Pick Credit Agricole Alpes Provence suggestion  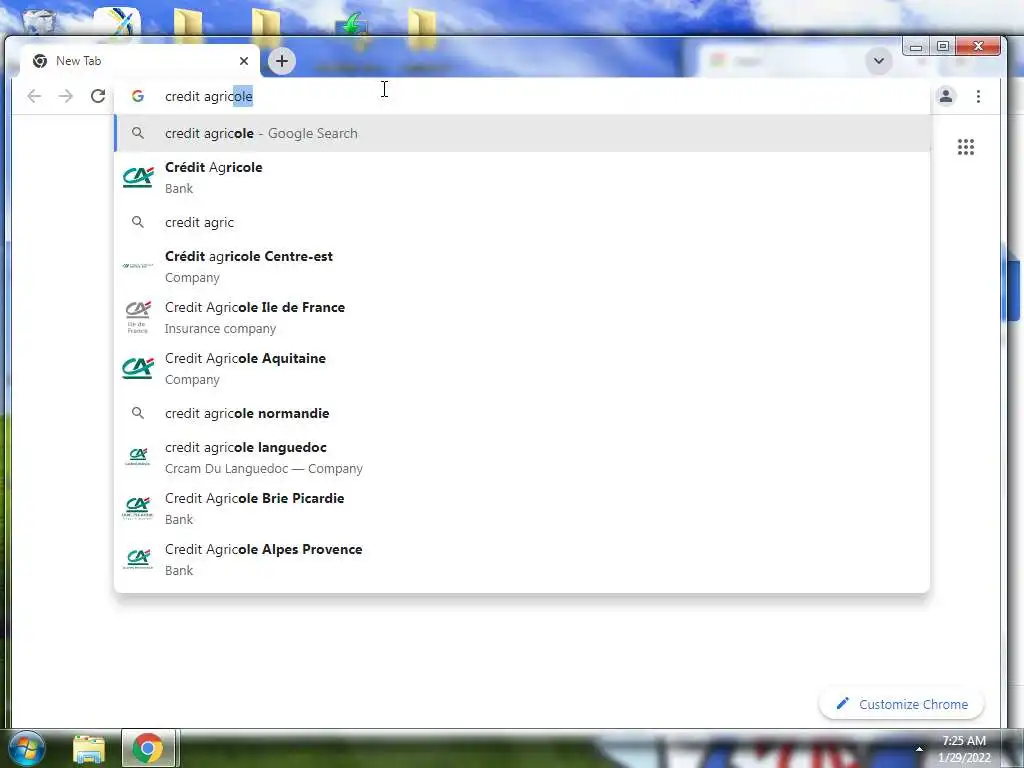522,560
